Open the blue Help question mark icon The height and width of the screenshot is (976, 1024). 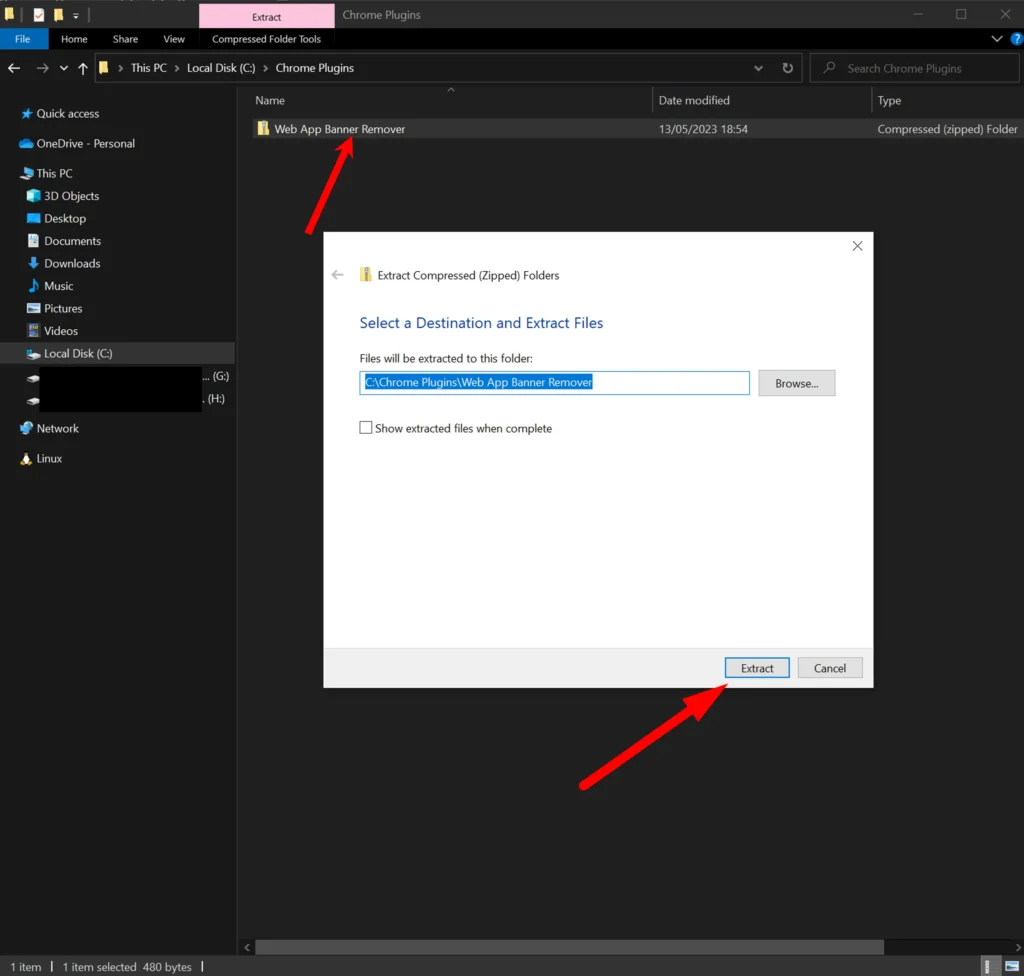tap(1016, 39)
